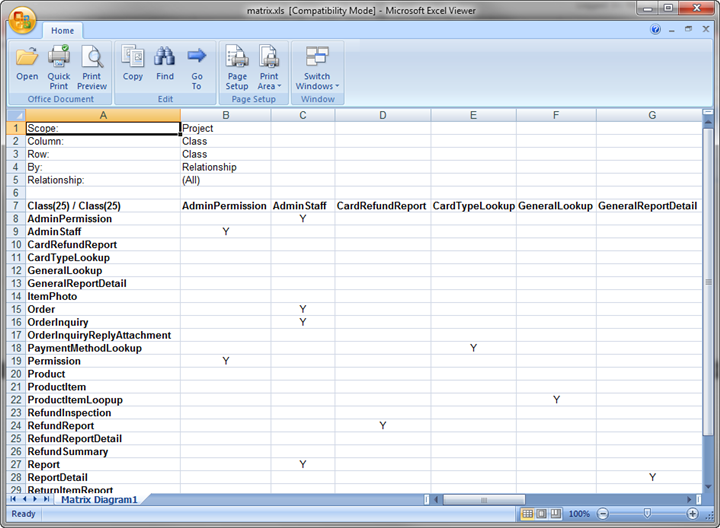720x528 pixels.
Task: Open Page Setup
Action: point(237,67)
